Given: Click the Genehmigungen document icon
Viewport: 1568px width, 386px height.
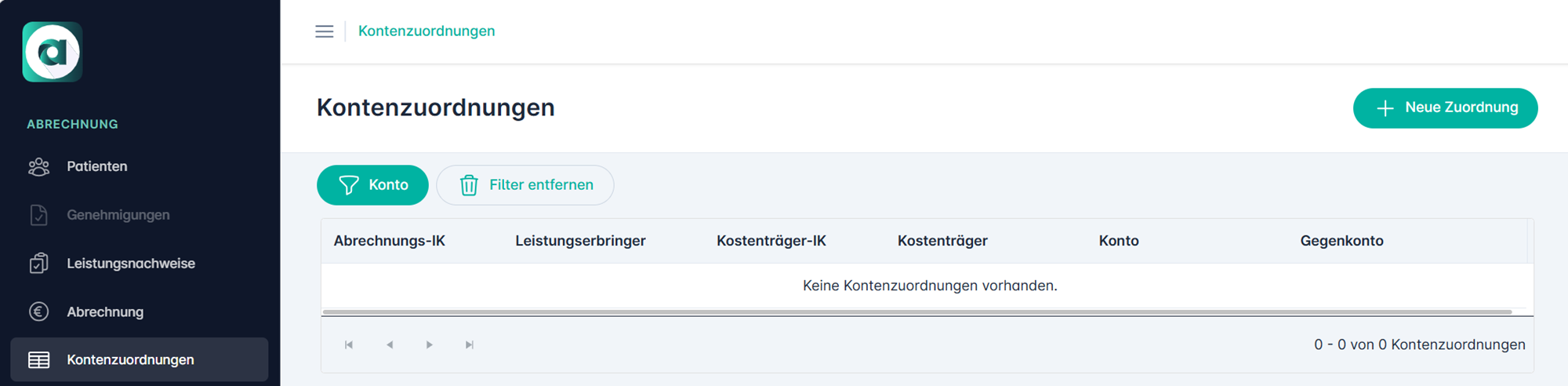Looking at the screenshot, I should click(38, 215).
